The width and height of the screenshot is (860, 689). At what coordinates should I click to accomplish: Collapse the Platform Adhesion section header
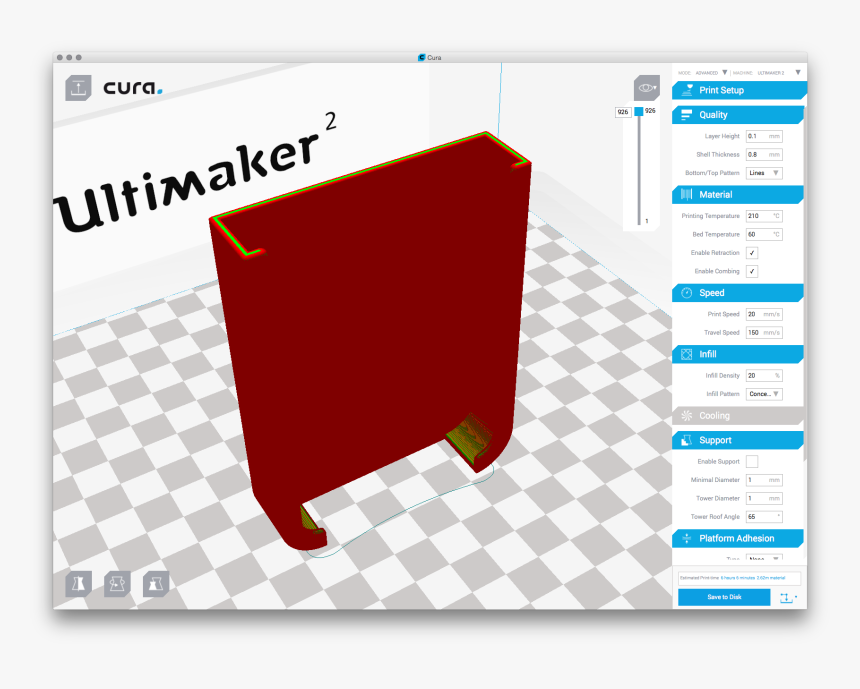point(738,539)
